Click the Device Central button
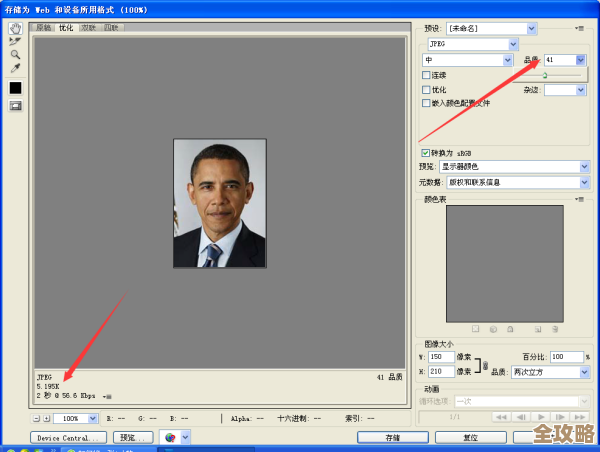This screenshot has width=600, height=452. click(68, 438)
